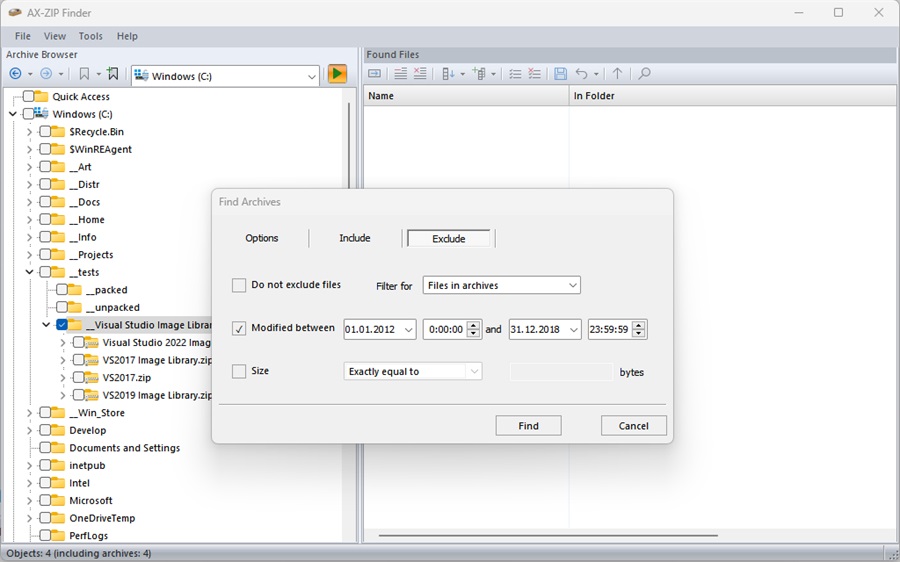Expand the __Projects folder node
The height and width of the screenshot is (562, 900).
click(x=29, y=254)
